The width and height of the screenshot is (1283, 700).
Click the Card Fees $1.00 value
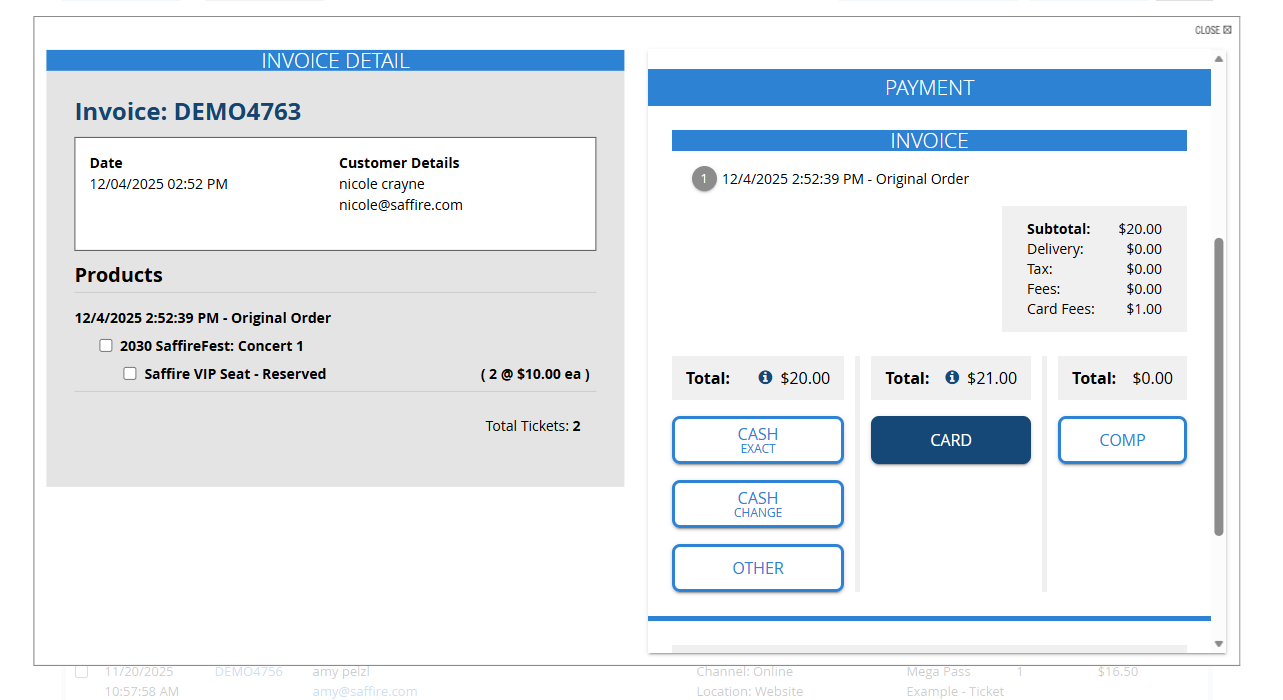tap(1144, 309)
